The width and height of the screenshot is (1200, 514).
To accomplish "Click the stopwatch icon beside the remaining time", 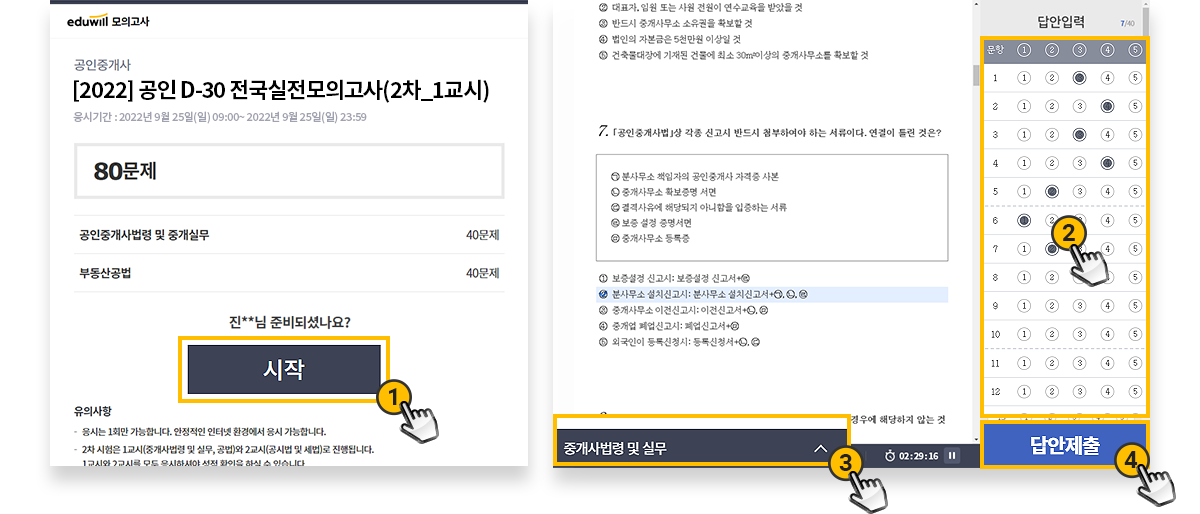I will (x=890, y=456).
